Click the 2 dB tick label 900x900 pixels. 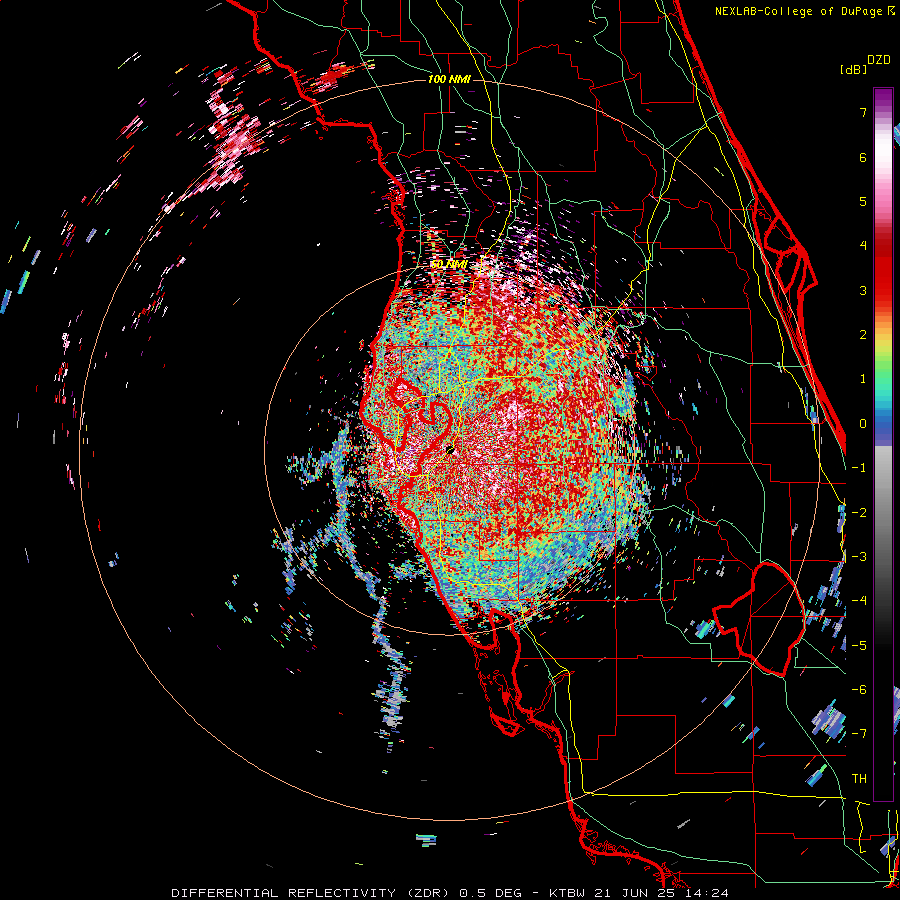click(x=863, y=335)
